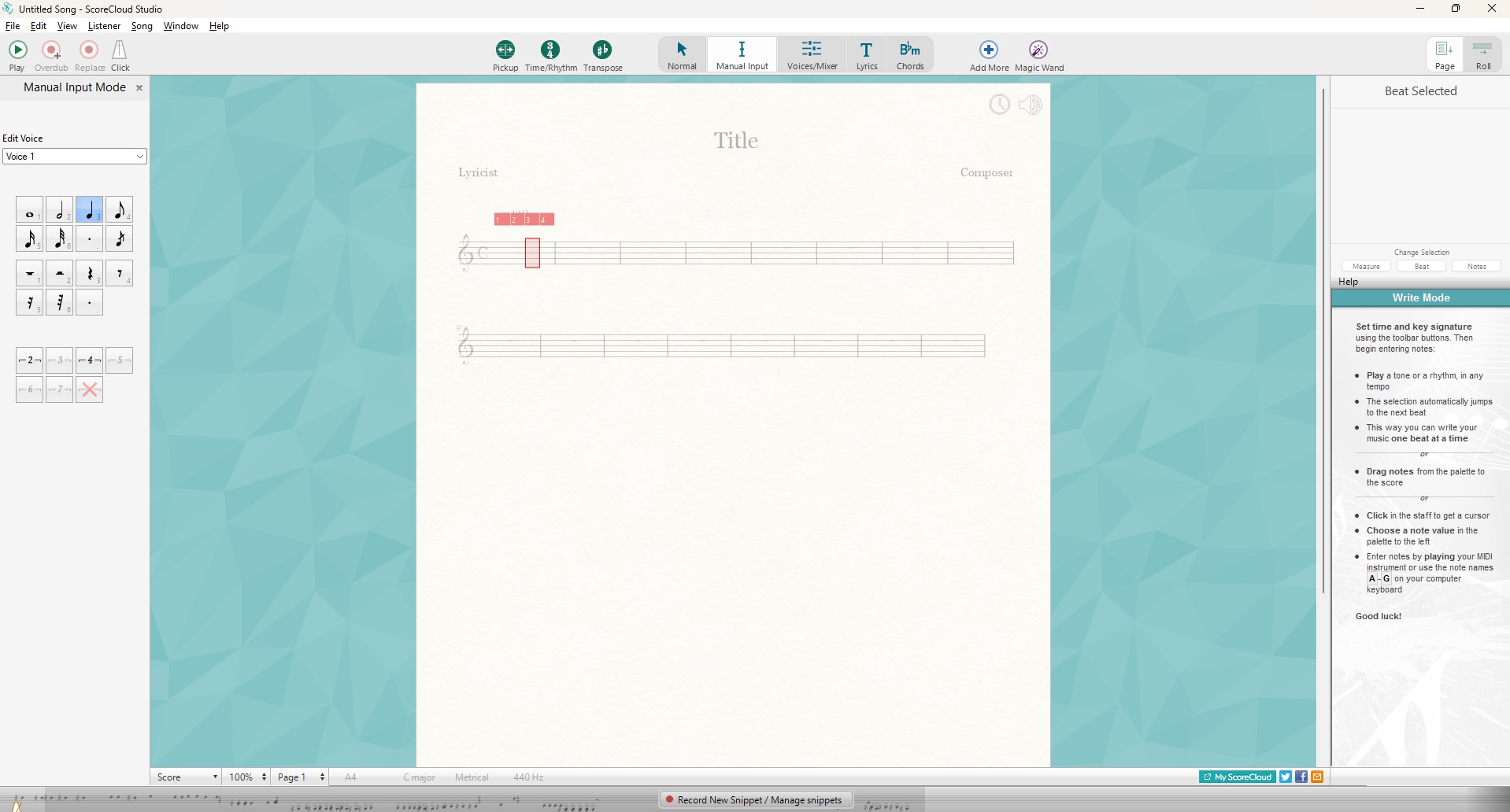This screenshot has height=812, width=1510.
Task: Open the Song menu
Action: click(142, 26)
